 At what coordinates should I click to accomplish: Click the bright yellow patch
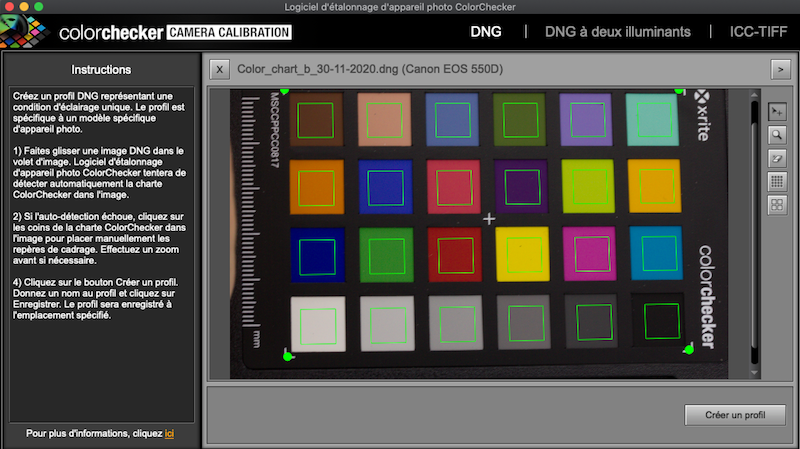[x=522, y=254]
